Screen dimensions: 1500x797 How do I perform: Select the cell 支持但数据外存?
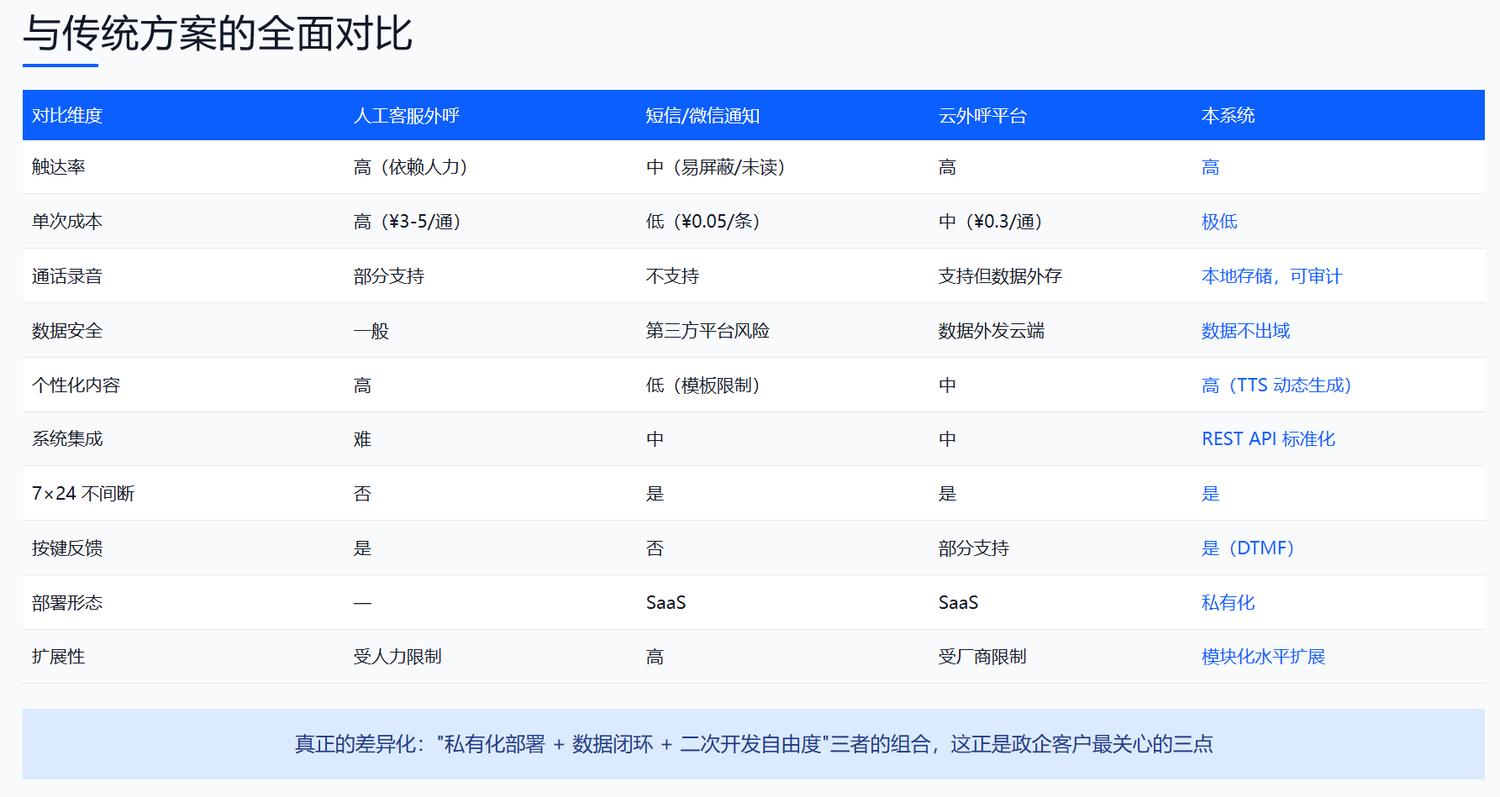[1000, 276]
